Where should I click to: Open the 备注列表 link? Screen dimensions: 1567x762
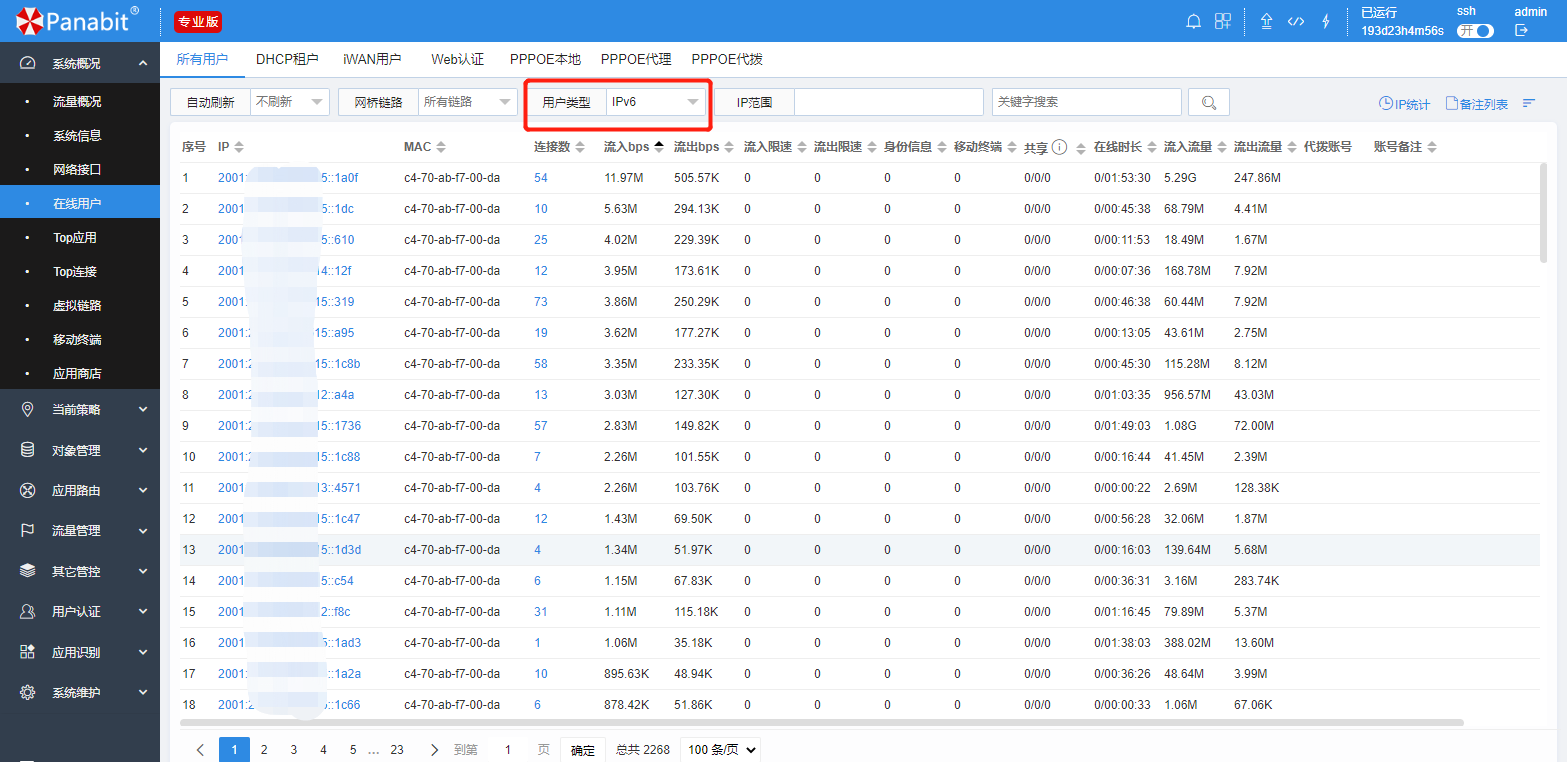tap(1477, 104)
